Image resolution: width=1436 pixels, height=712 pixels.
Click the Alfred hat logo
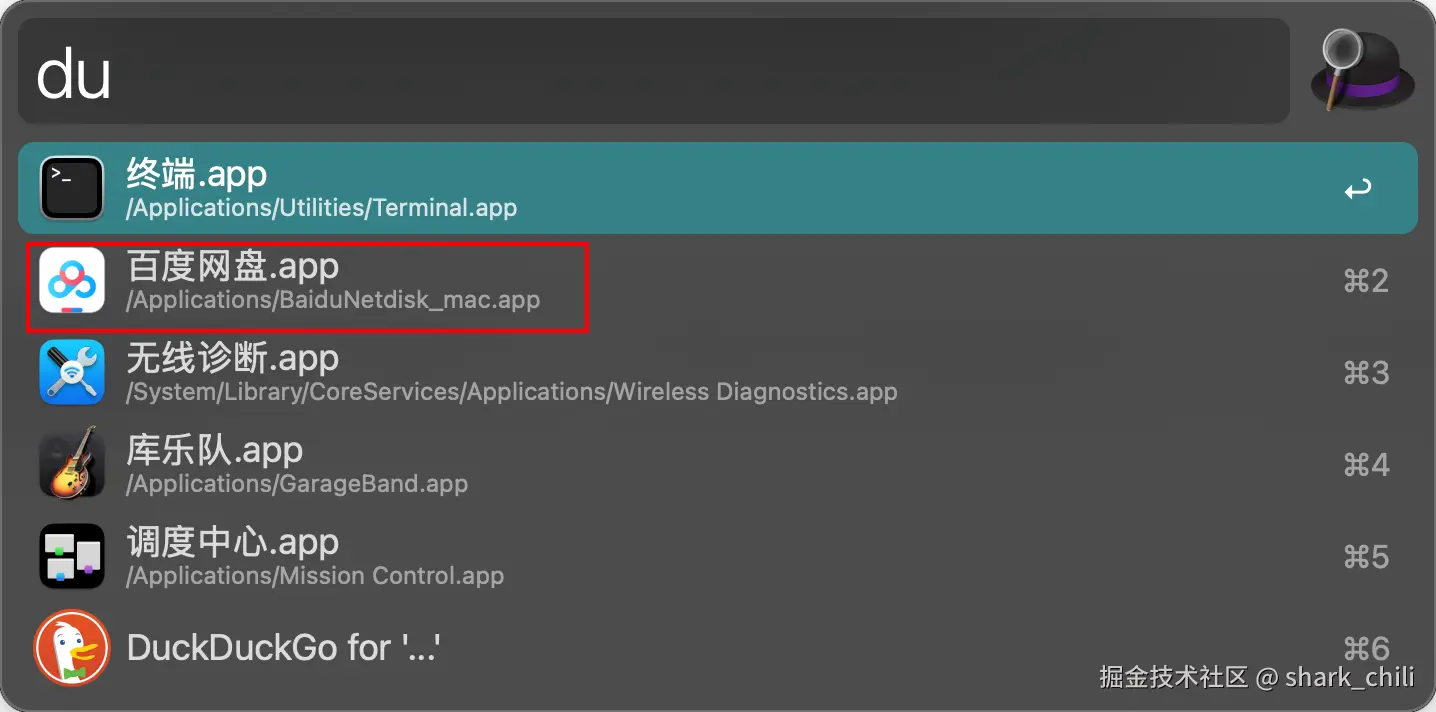(1362, 70)
